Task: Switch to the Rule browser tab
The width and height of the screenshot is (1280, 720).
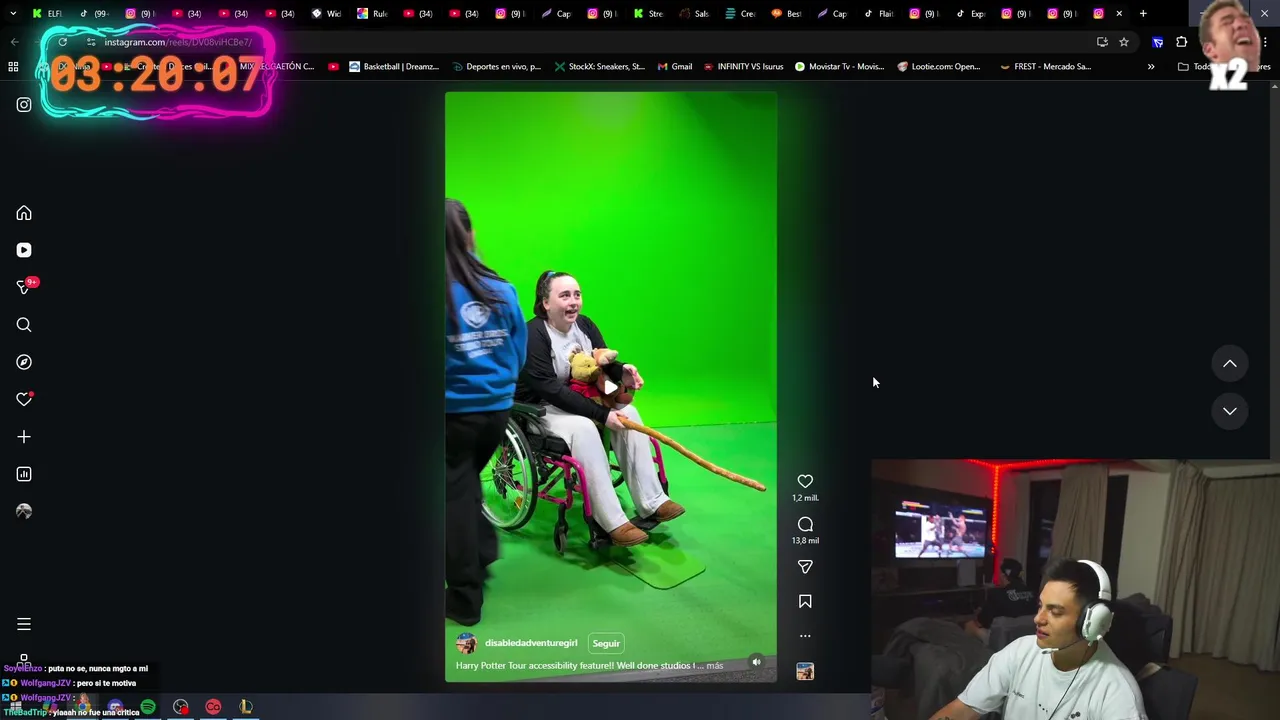Action: pos(372,13)
